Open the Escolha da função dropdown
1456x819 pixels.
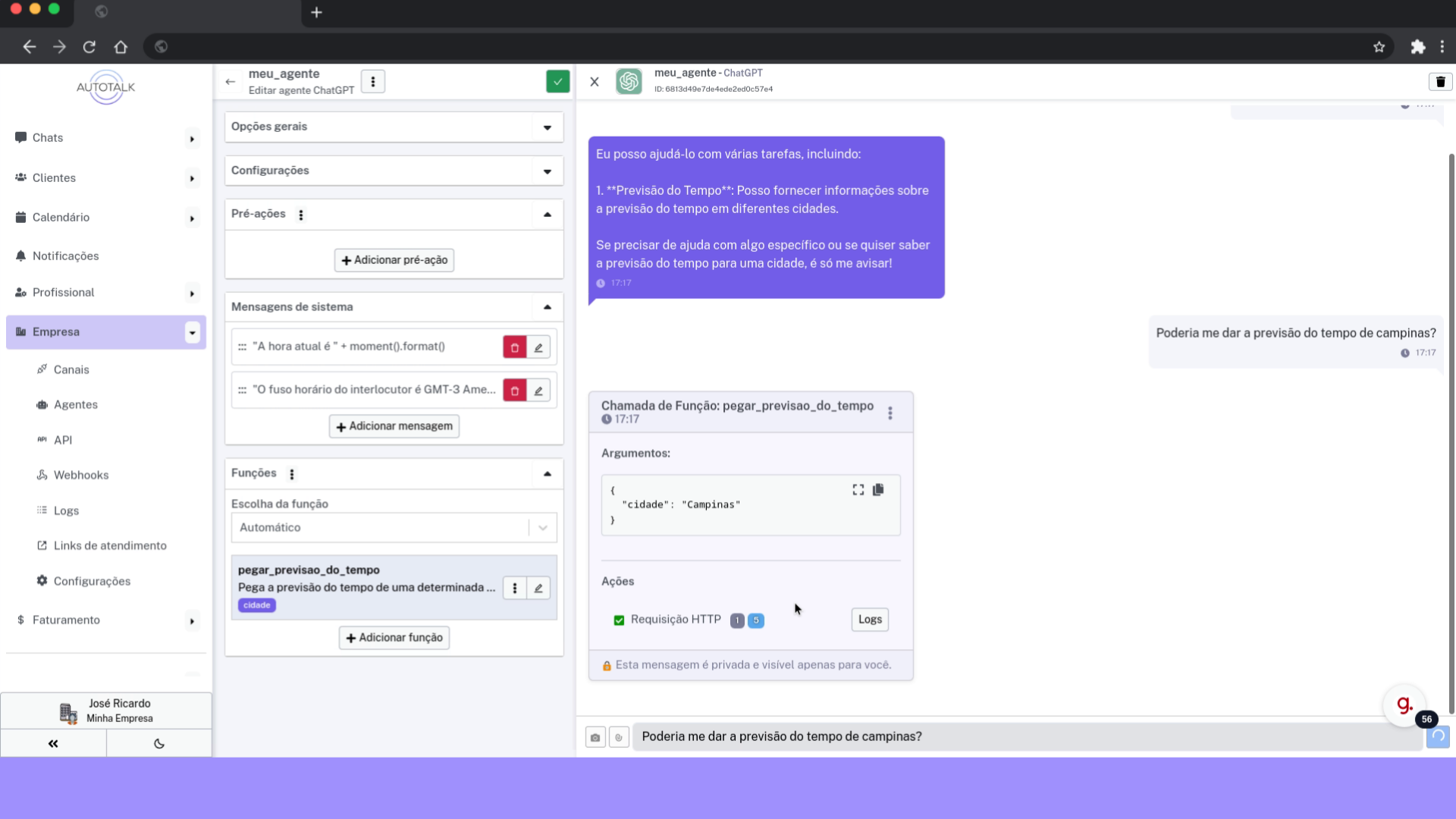click(394, 528)
